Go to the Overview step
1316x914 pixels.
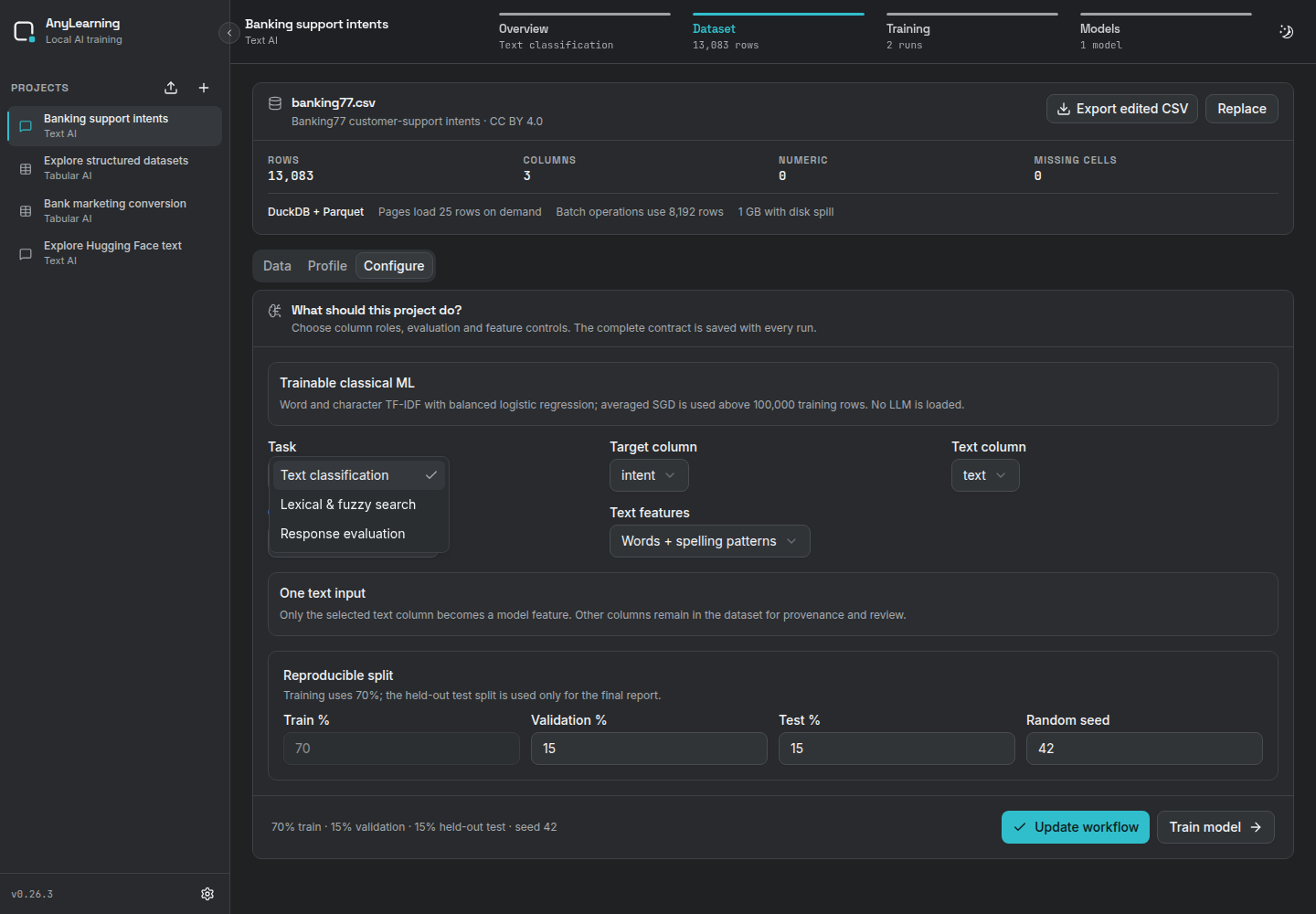(x=585, y=33)
